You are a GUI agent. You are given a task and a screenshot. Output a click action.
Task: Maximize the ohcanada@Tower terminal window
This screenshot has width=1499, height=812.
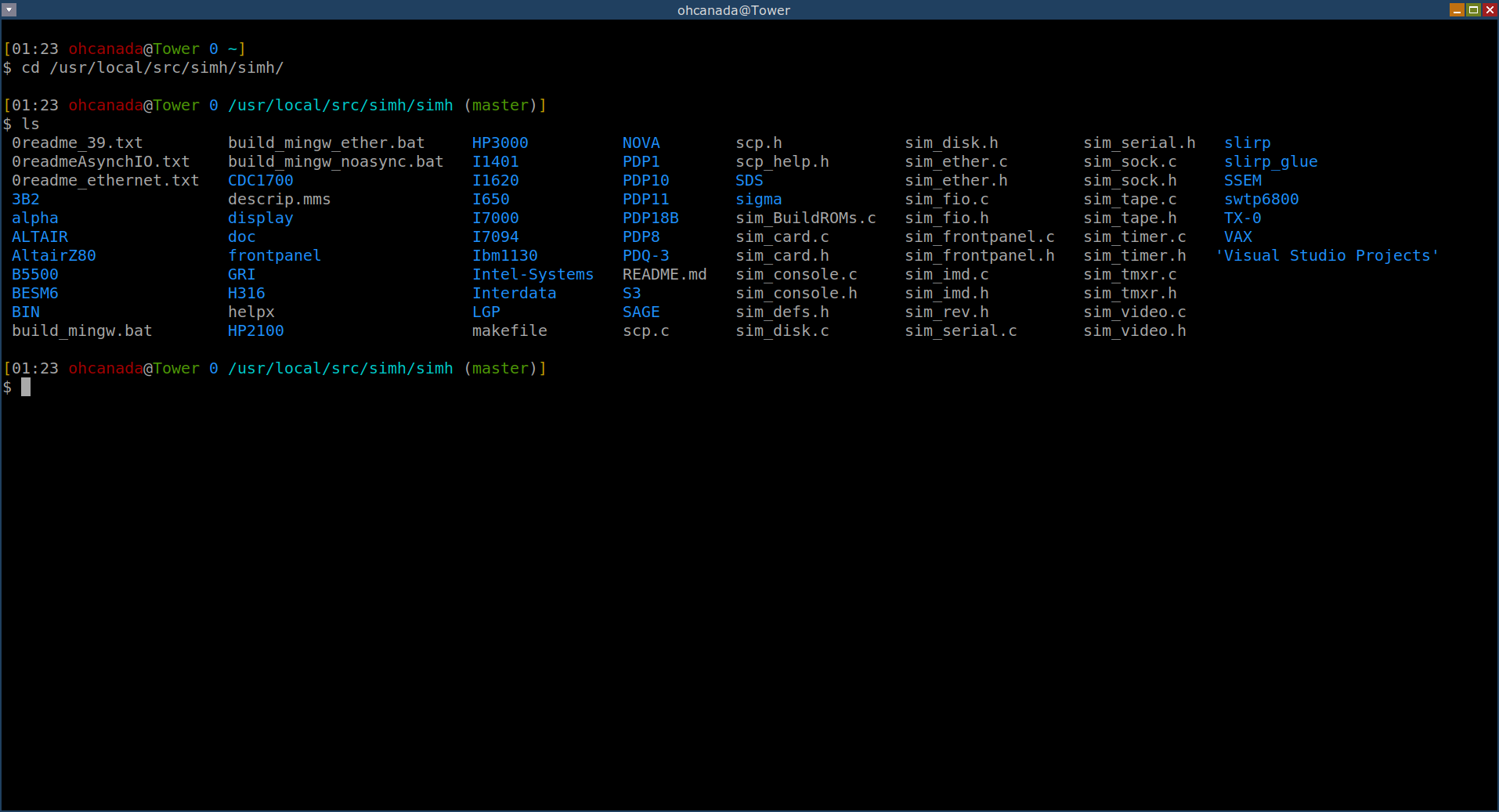1473,9
